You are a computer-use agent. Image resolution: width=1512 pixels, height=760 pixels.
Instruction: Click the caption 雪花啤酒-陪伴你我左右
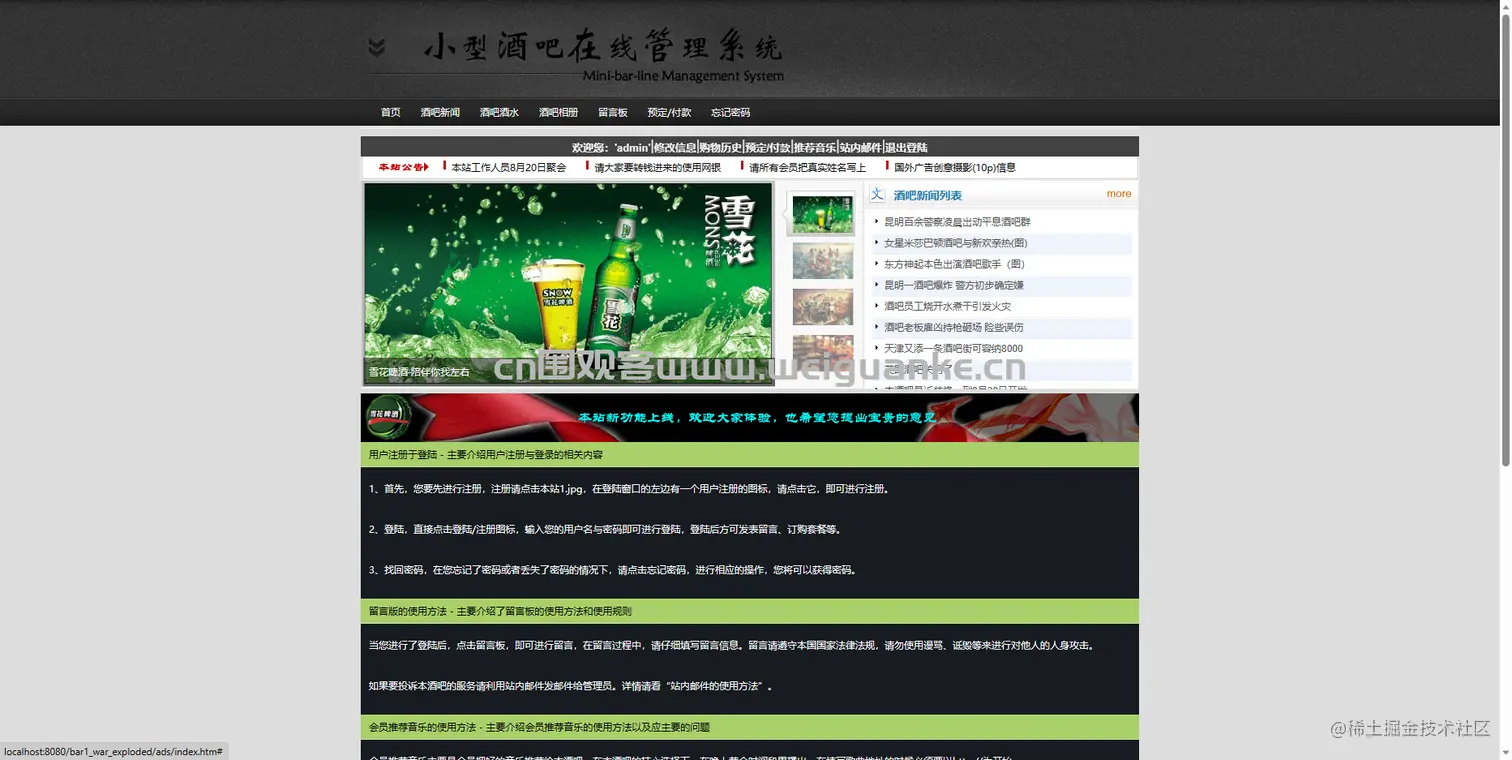pyautogui.click(x=419, y=372)
